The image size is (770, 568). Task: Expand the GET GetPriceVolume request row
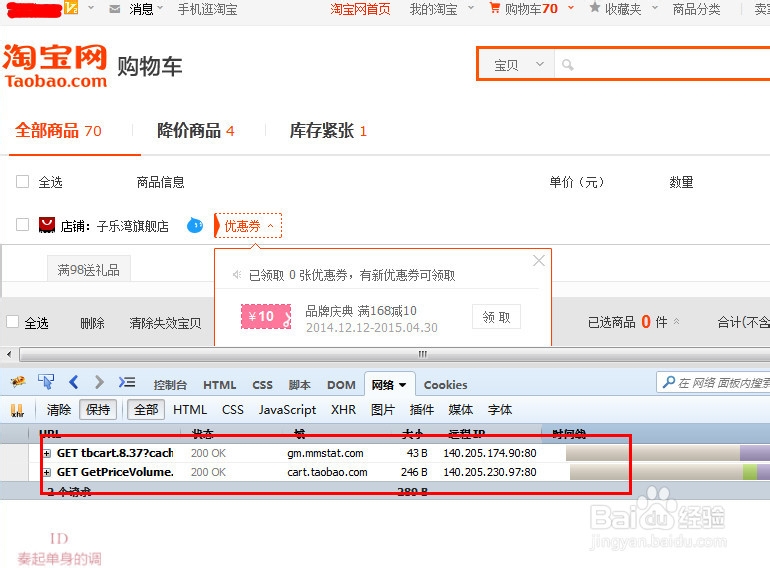(47, 473)
